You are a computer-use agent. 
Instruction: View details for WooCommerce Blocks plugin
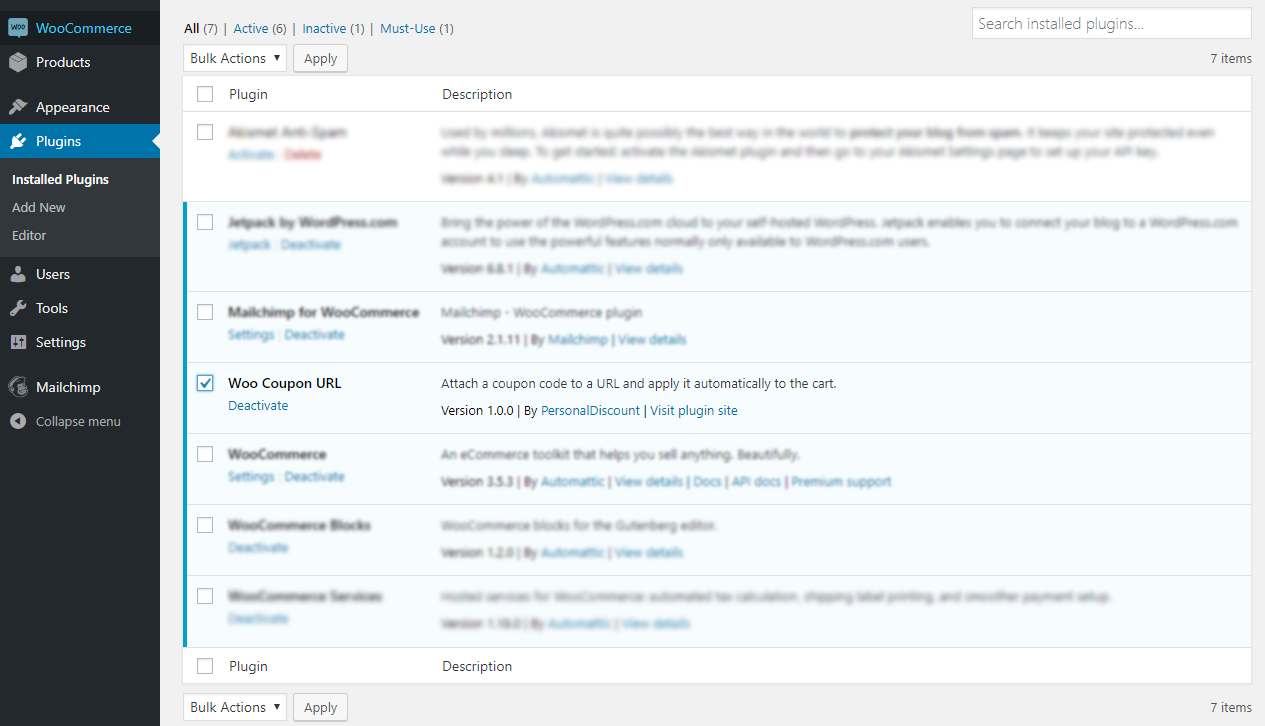pyautogui.click(x=649, y=553)
